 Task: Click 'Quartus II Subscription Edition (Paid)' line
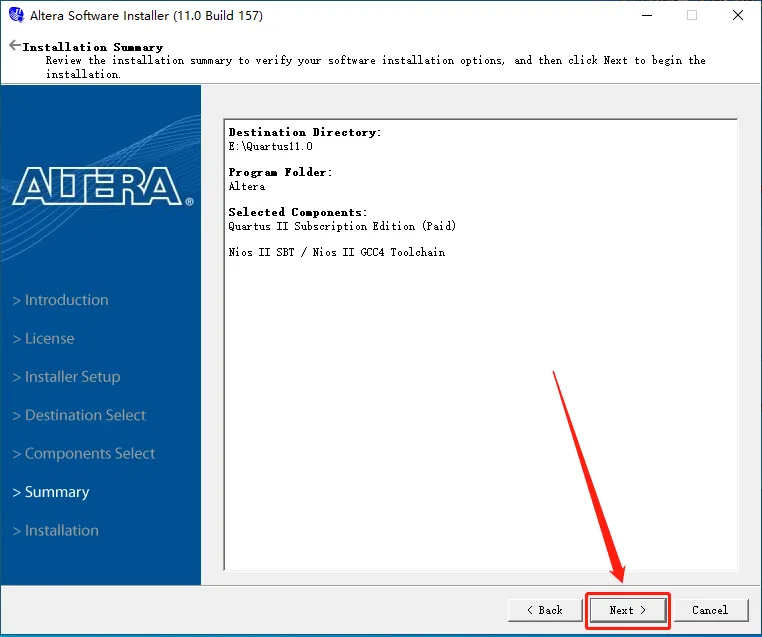tap(342, 226)
